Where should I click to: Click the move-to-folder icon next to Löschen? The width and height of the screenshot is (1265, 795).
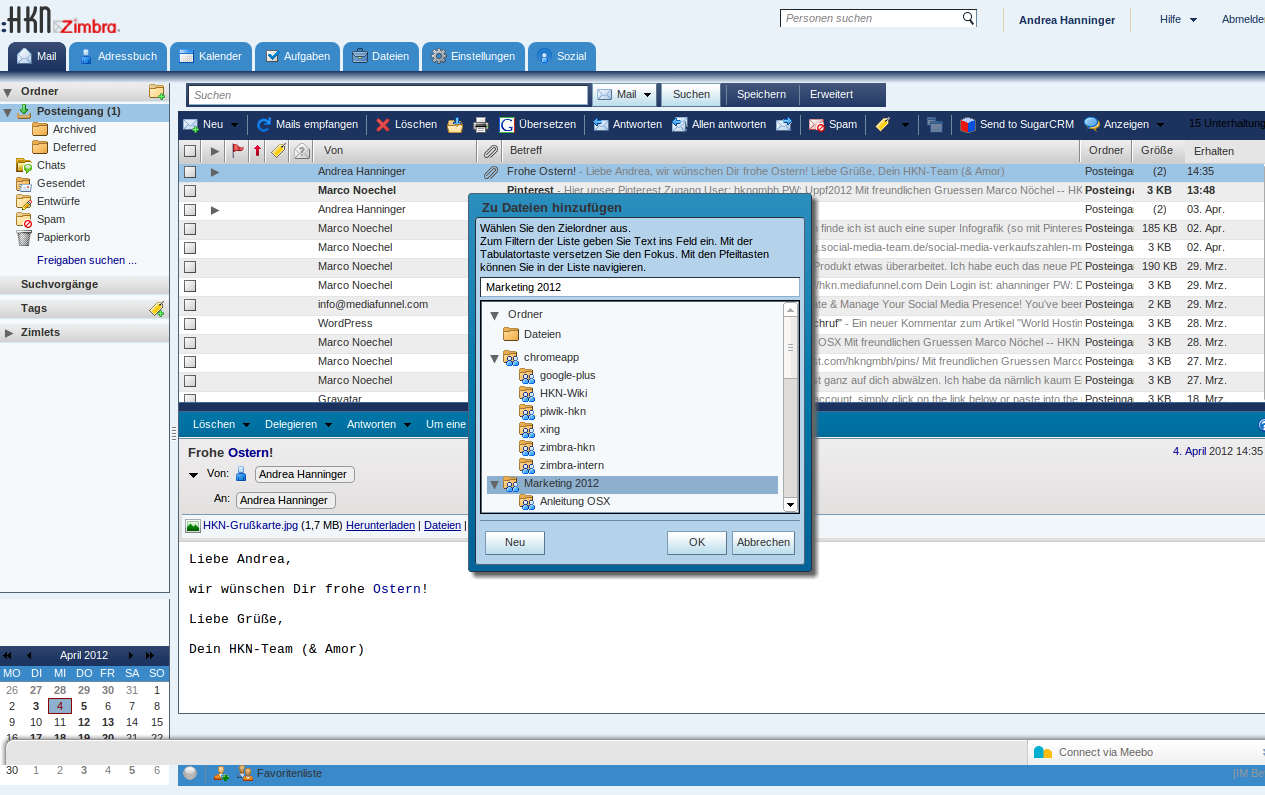[455, 125]
